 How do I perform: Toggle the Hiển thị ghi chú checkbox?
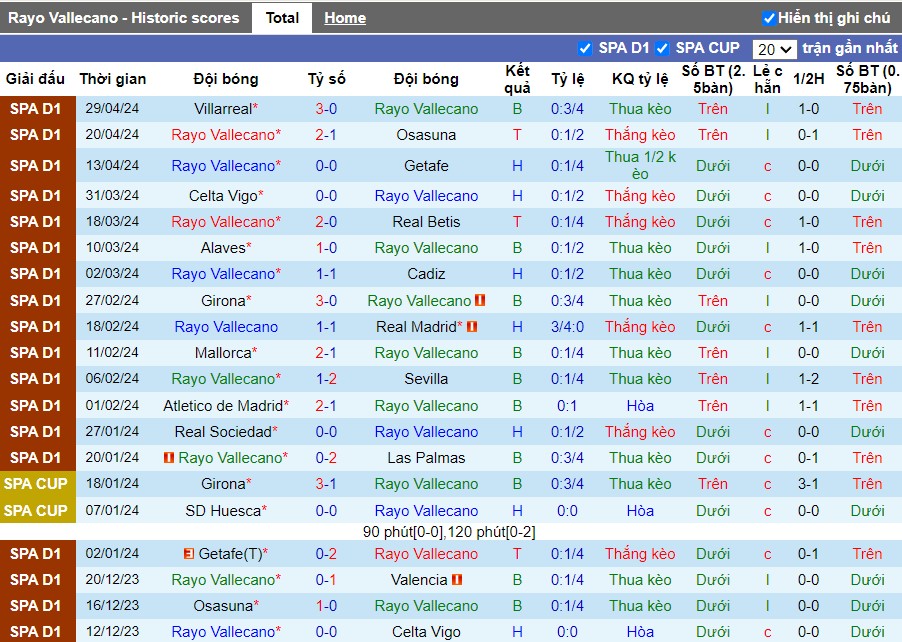[769, 18]
